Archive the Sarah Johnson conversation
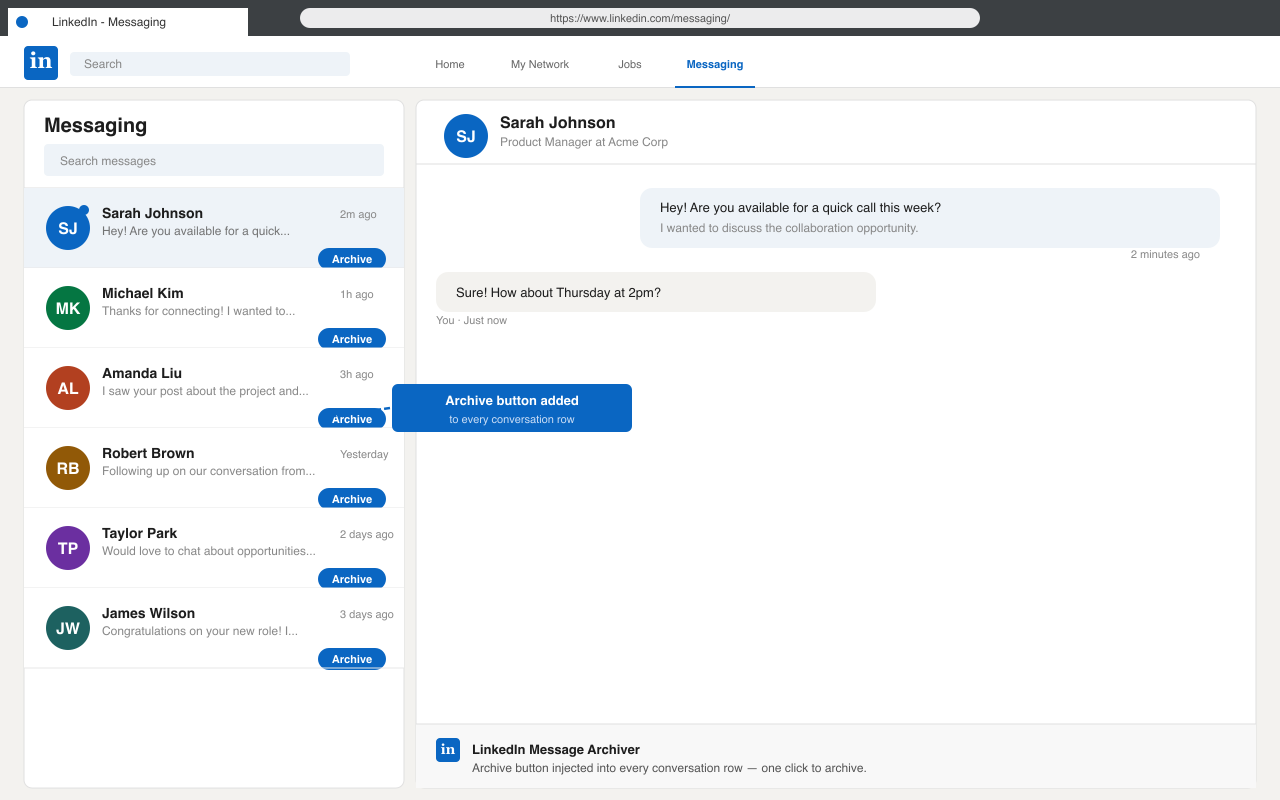Viewport: 1280px width, 800px height. (x=351, y=258)
